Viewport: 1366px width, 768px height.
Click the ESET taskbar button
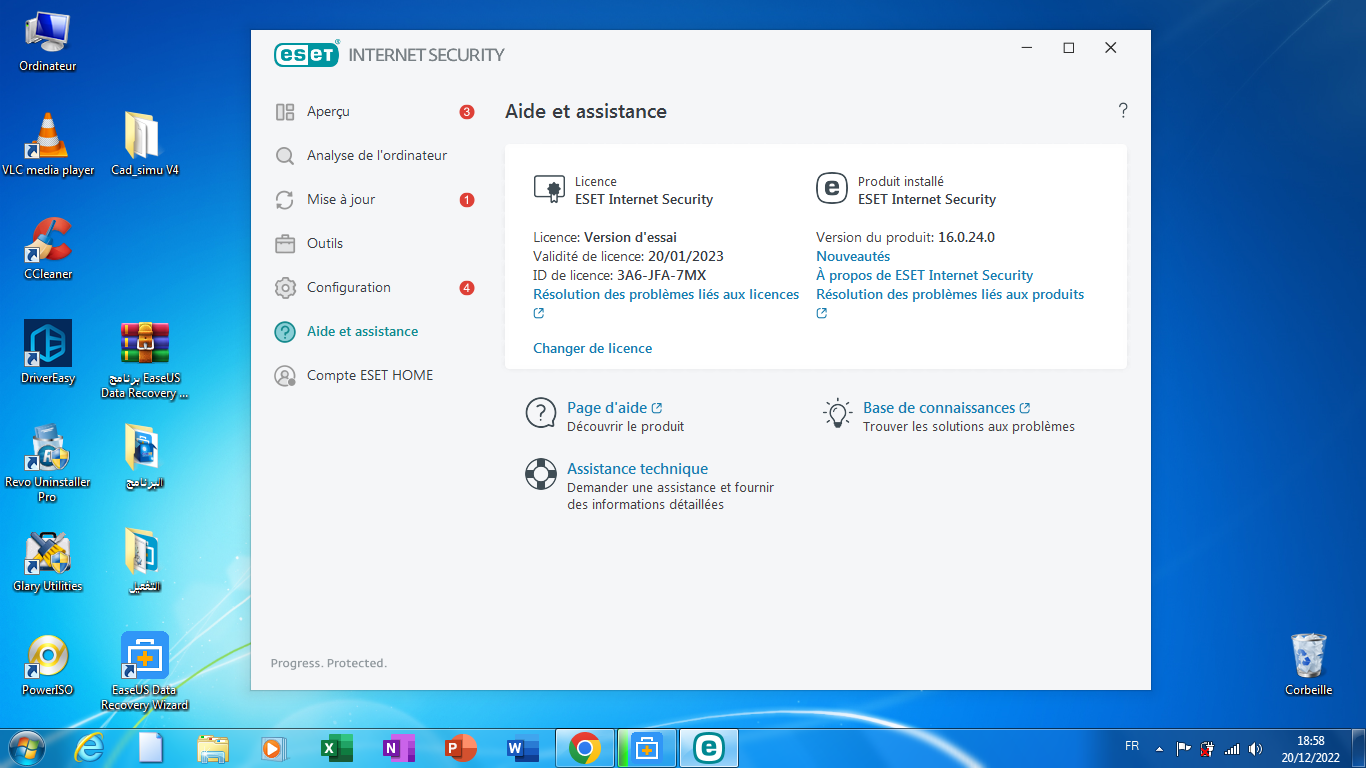709,748
